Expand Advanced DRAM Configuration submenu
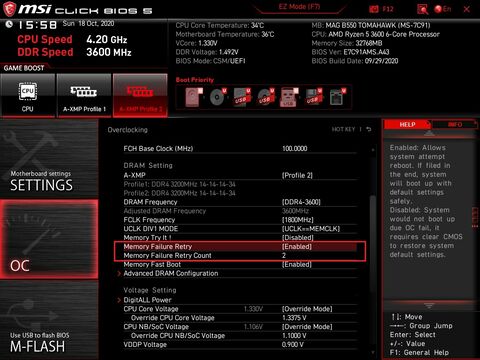The width and height of the screenshot is (480, 360). tap(171, 273)
